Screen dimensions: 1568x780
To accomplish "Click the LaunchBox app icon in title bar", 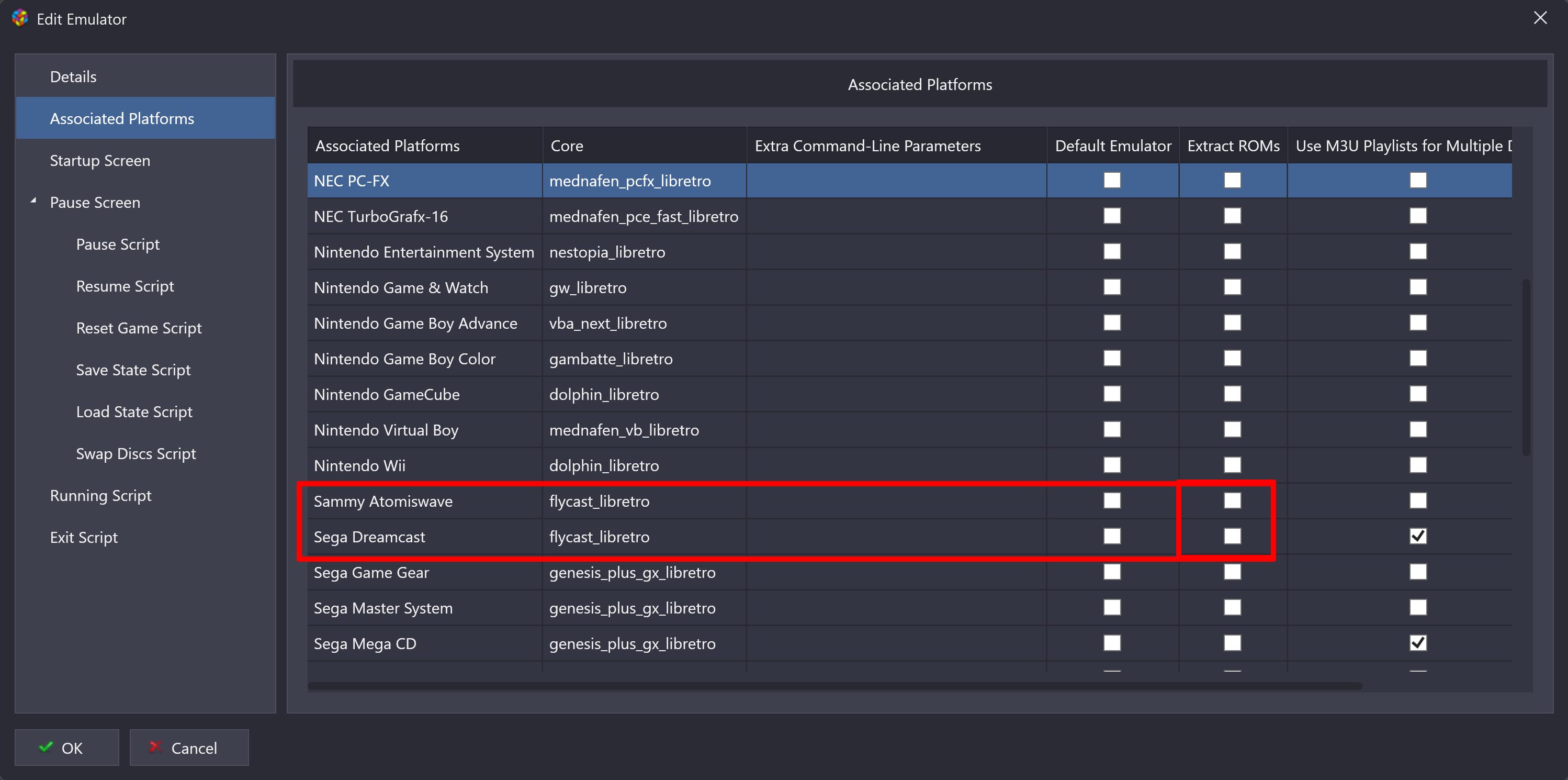I will pyautogui.click(x=20, y=18).
